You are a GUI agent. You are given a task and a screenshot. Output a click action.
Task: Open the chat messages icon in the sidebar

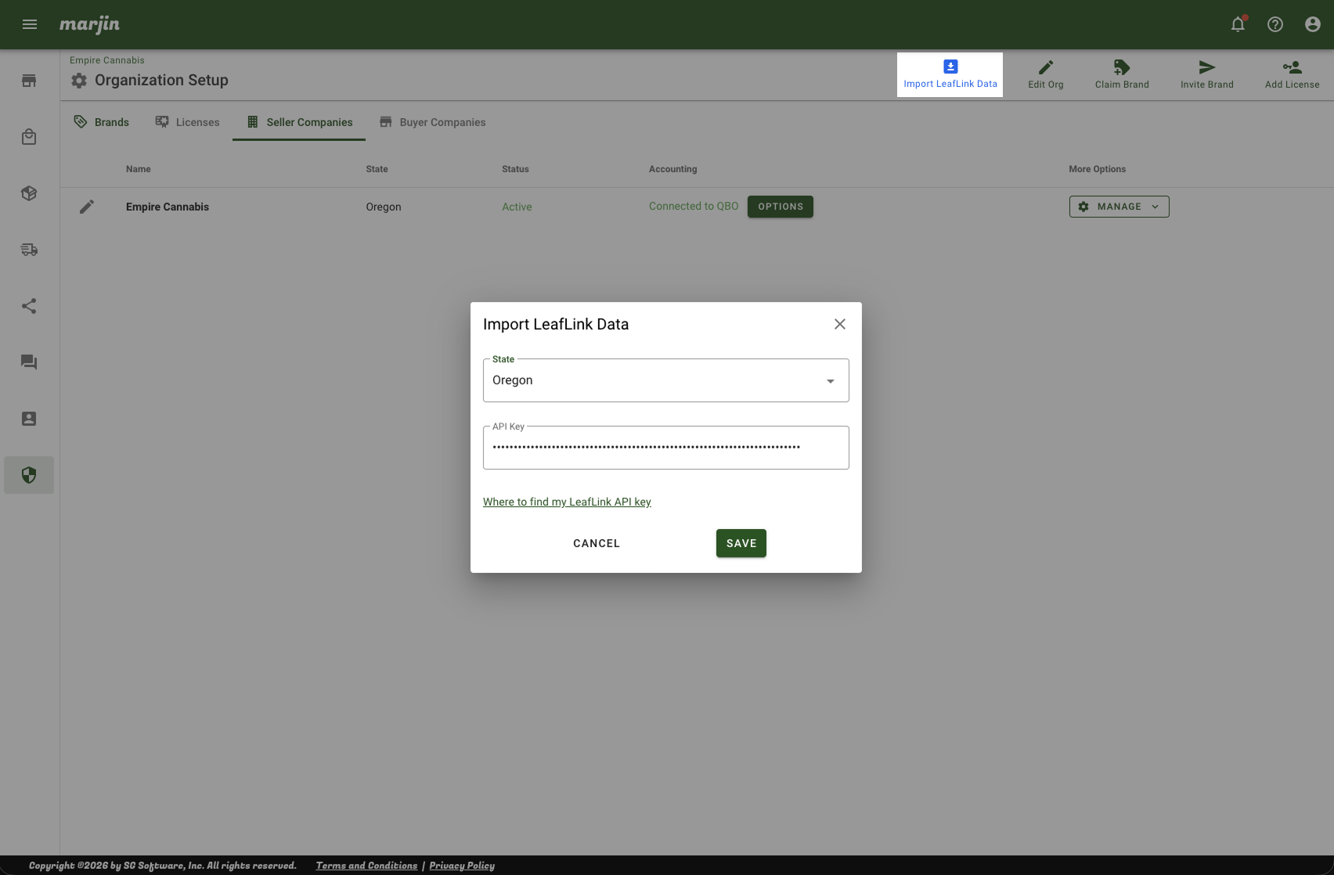29,362
